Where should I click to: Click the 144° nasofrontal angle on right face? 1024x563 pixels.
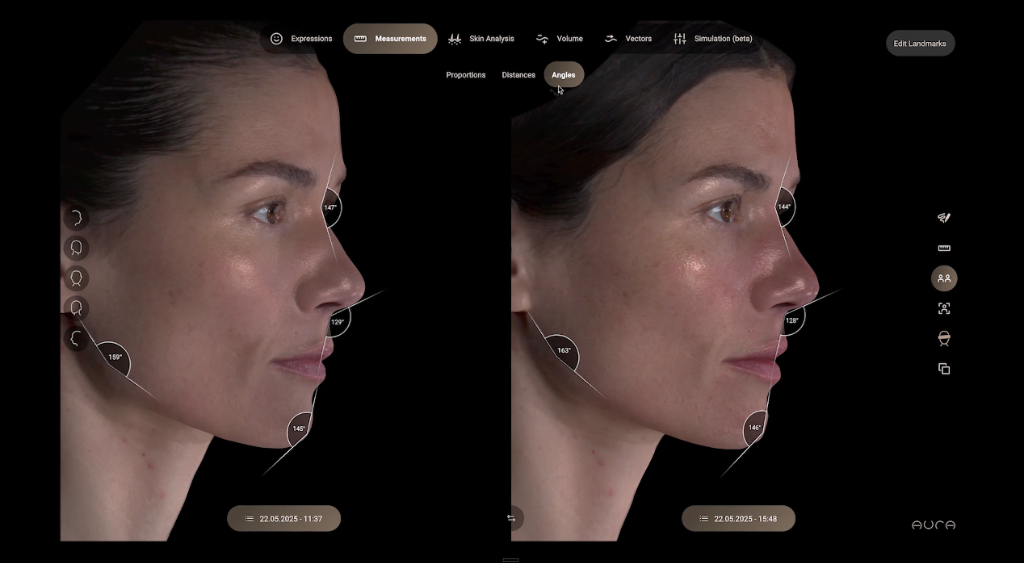pos(784,206)
